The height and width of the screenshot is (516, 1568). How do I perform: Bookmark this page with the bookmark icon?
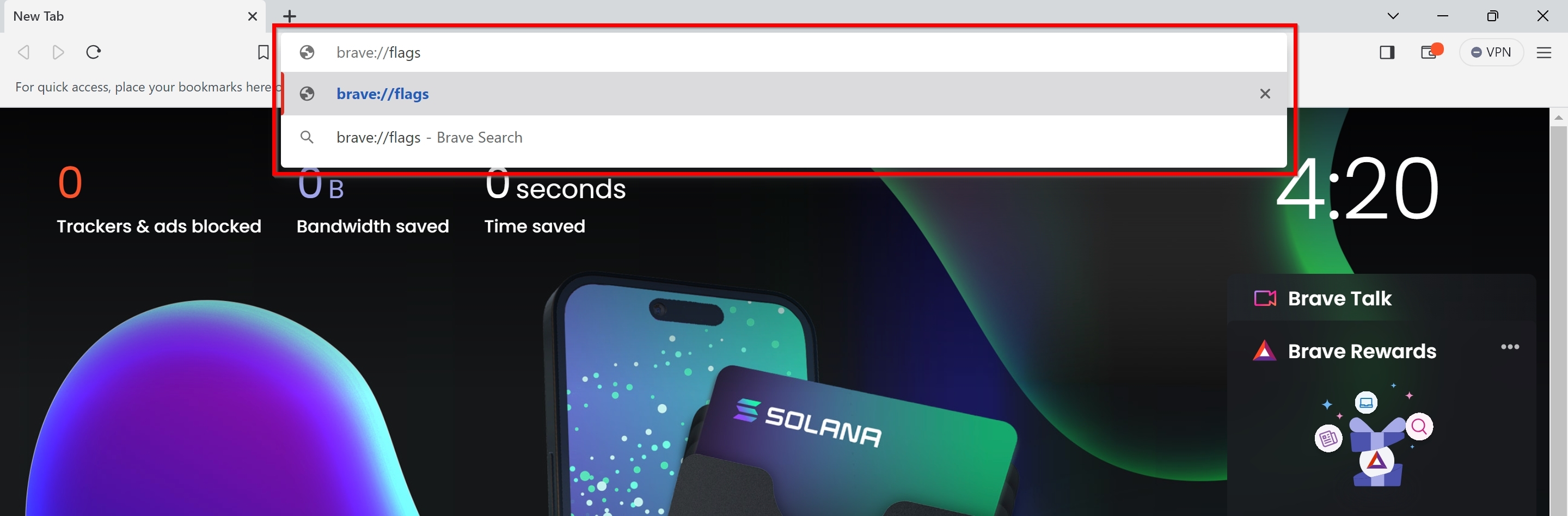263,52
